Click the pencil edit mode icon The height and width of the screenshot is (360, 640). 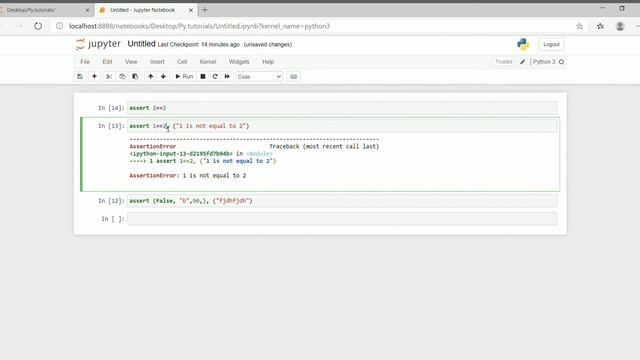[522, 62]
